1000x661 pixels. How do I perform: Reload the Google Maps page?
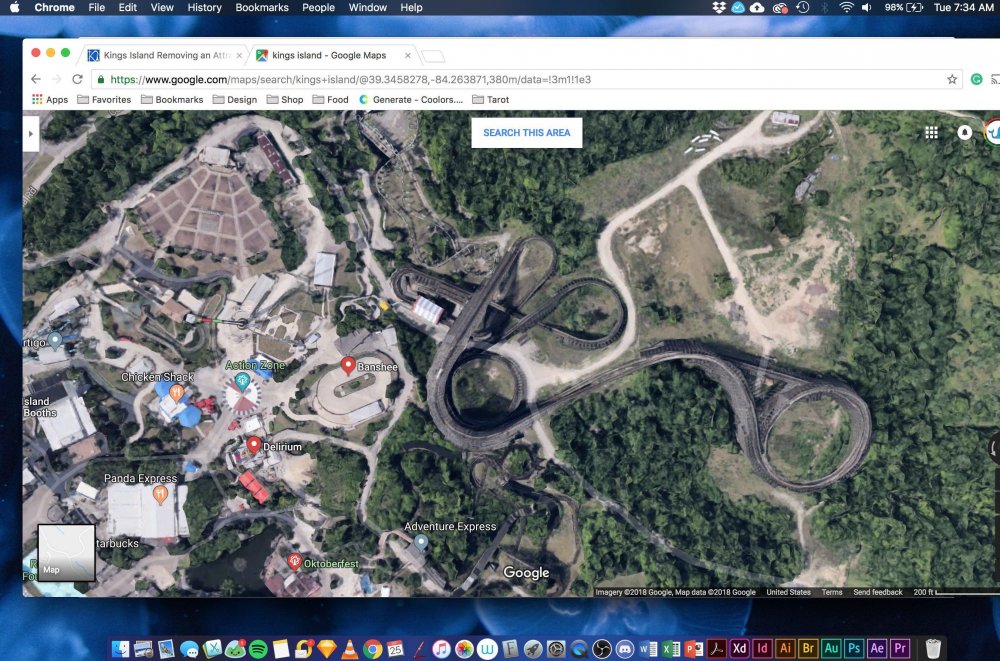[77, 79]
